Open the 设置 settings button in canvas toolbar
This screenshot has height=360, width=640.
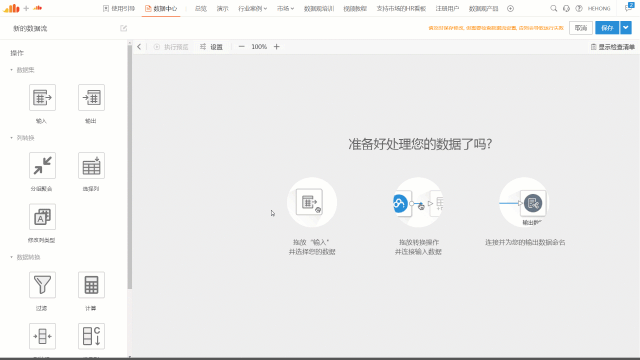(x=211, y=47)
